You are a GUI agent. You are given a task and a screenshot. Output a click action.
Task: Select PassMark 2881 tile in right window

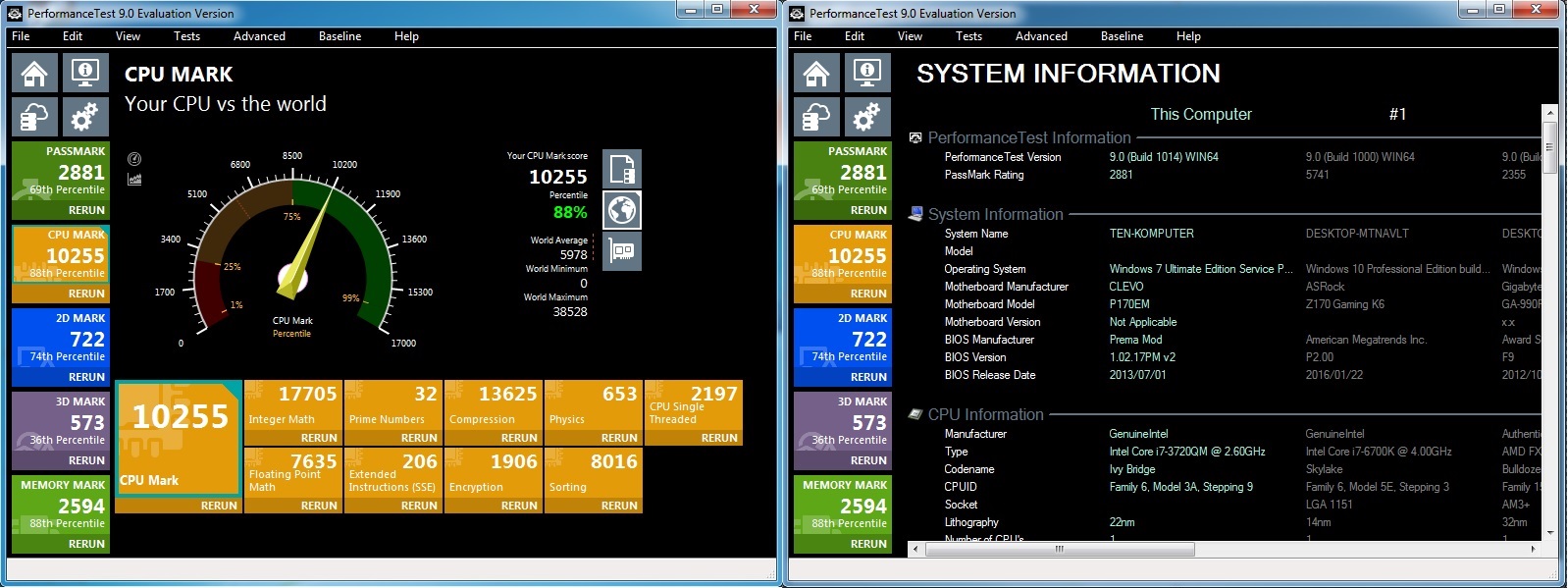tap(842, 171)
